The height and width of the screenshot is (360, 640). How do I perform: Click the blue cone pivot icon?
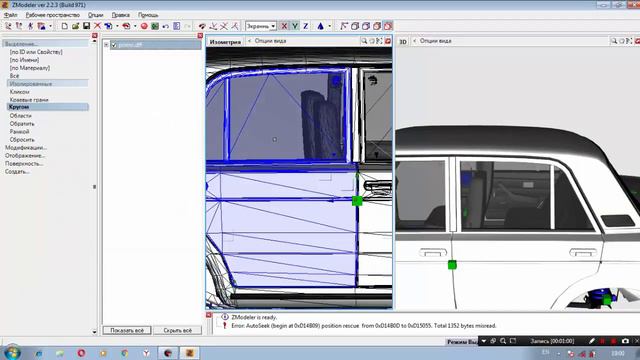320,26
